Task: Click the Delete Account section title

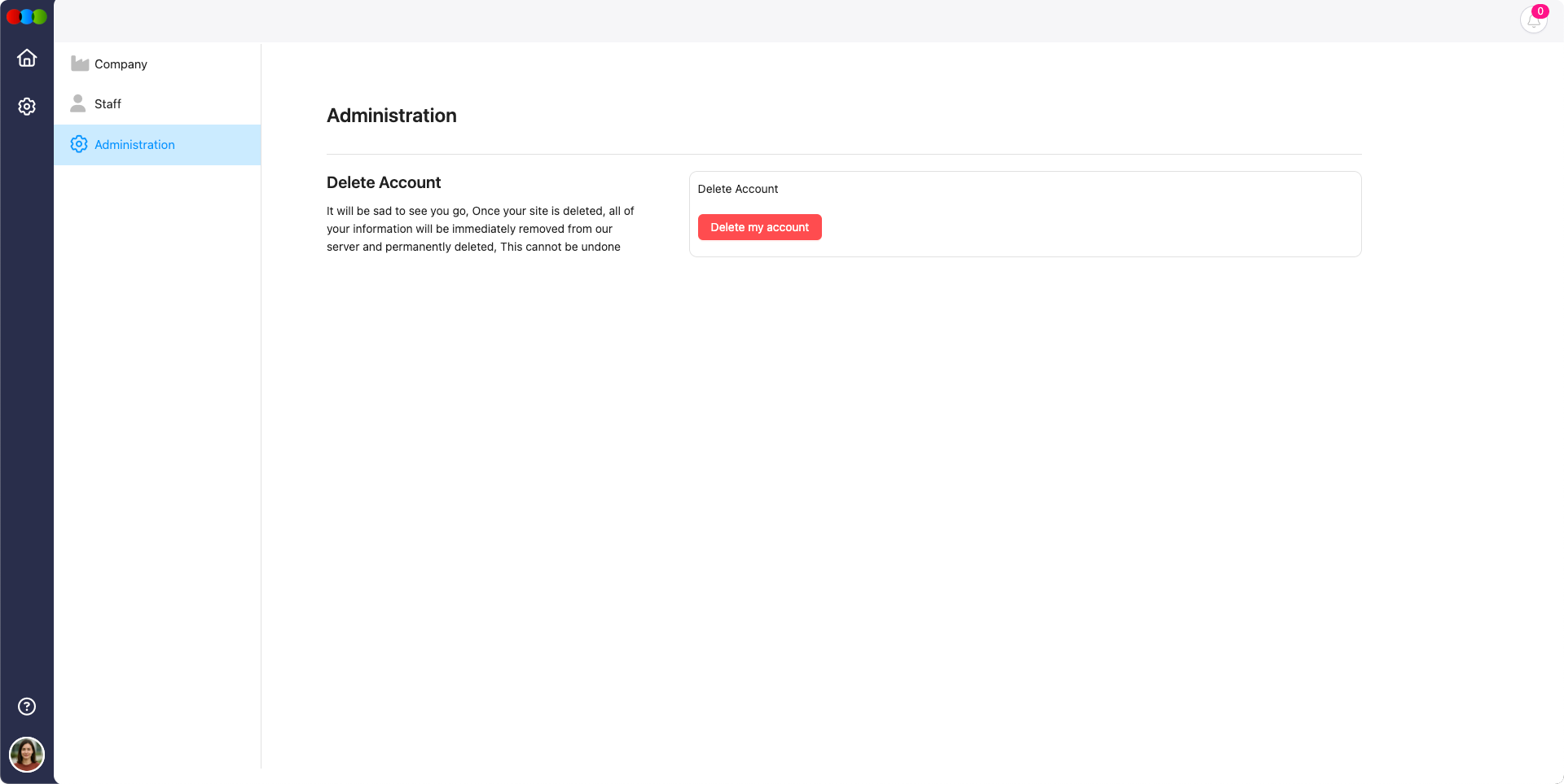Action: point(384,182)
